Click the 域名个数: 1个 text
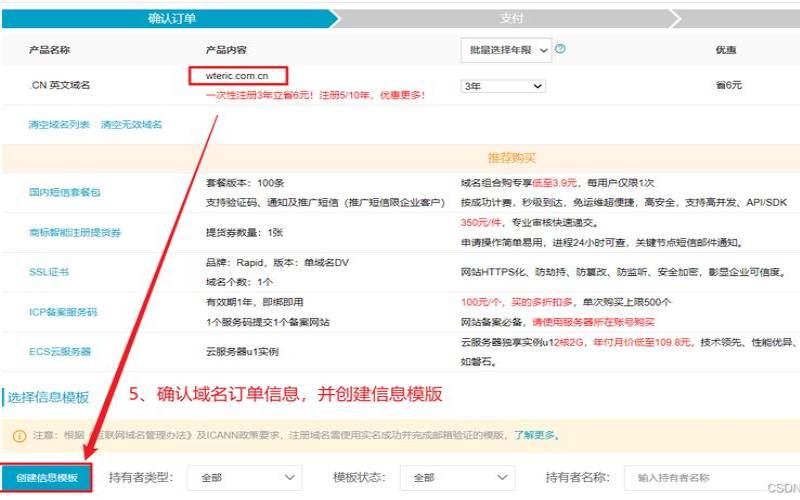 (239, 282)
